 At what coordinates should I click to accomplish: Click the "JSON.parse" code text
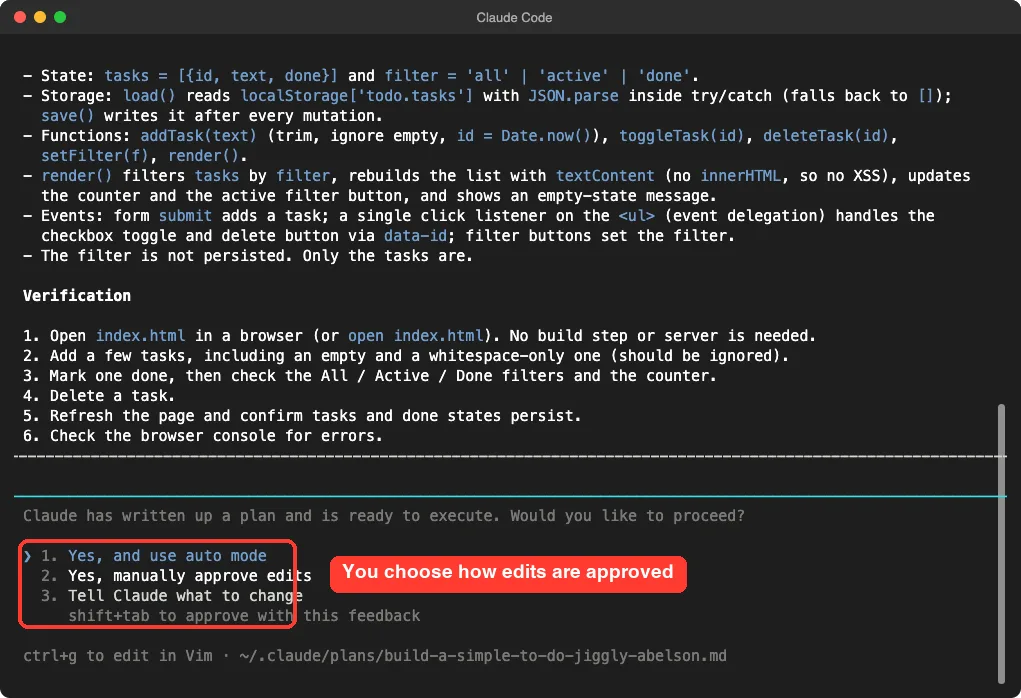click(573, 96)
